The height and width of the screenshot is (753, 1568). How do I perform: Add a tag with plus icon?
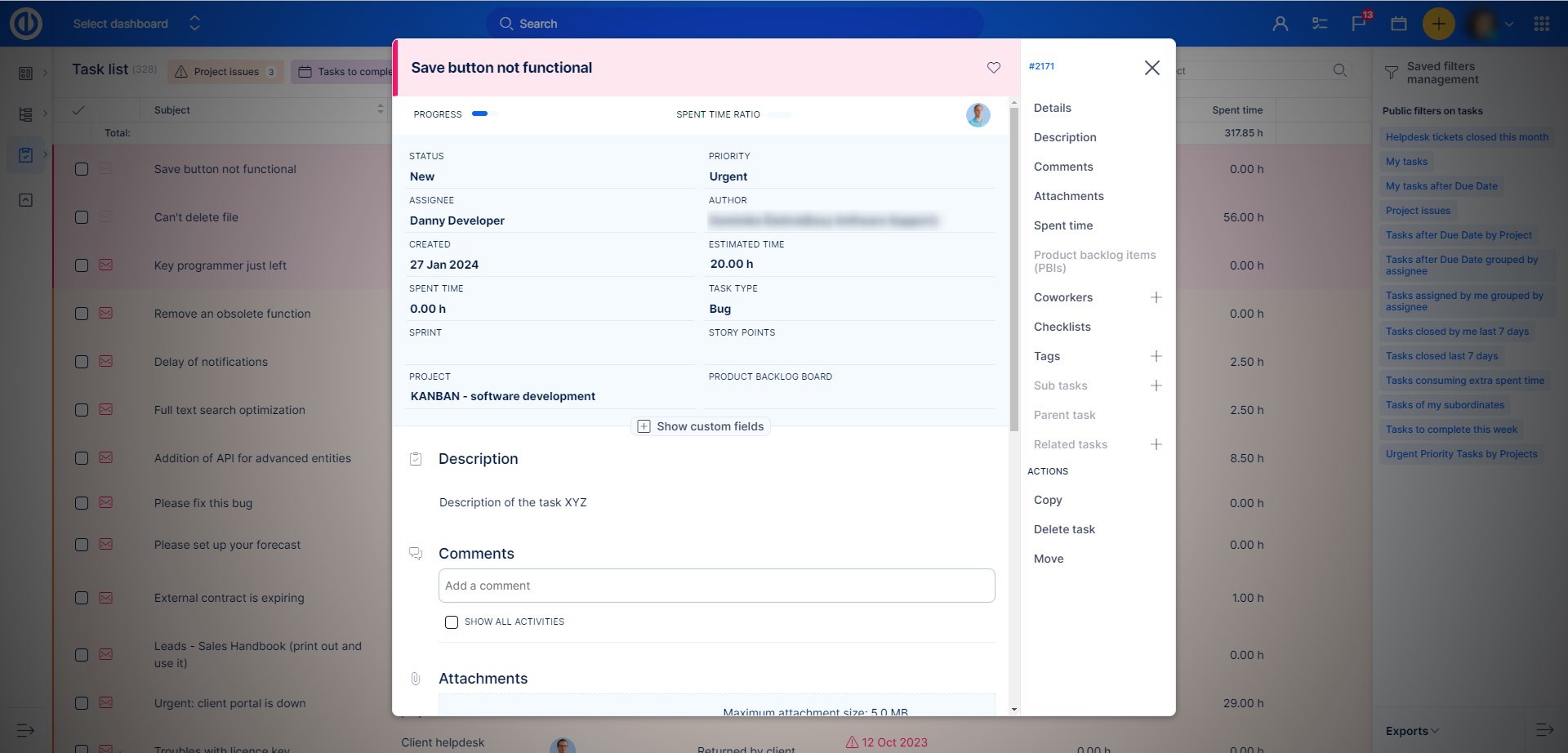tap(1156, 356)
